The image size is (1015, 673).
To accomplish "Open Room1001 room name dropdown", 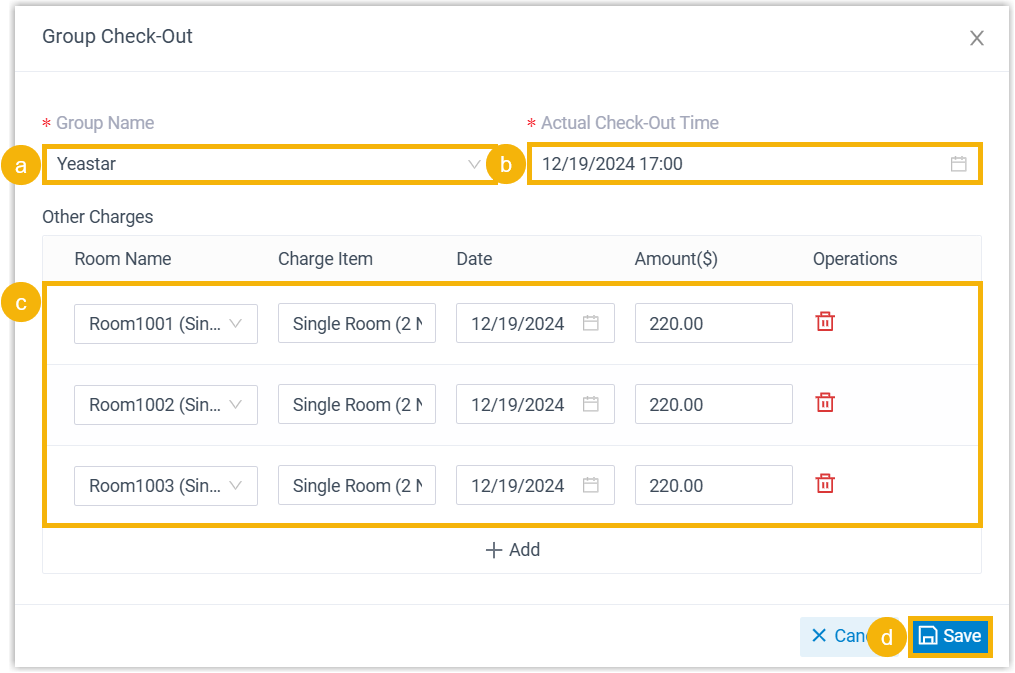I will tap(166, 324).
